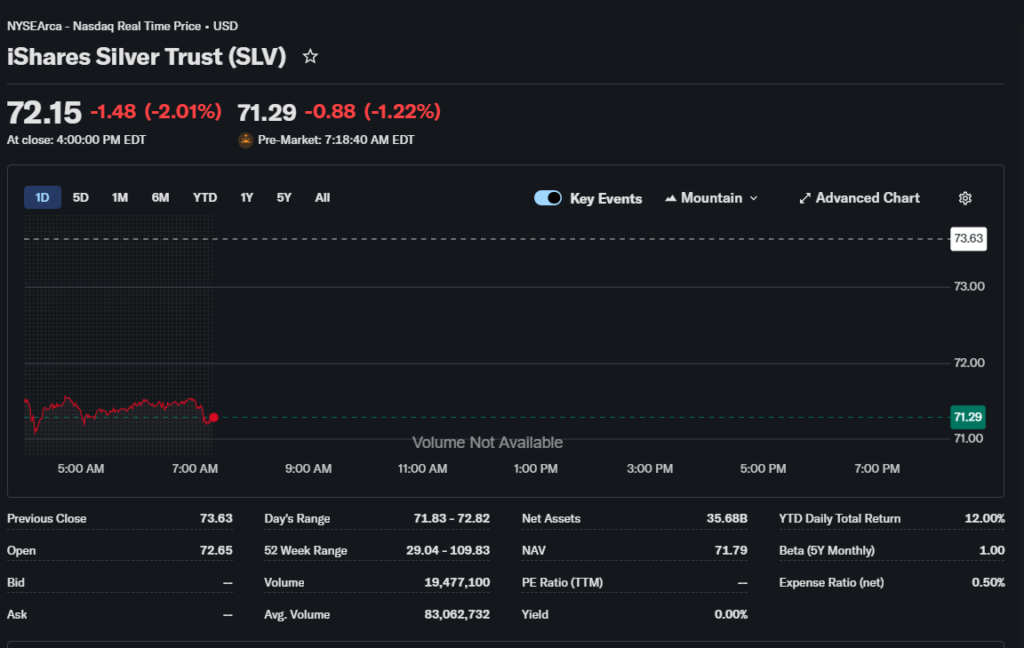This screenshot has height=648, width=1024.
Task: Select the 6M chart range
Action: tap(160, 198)
